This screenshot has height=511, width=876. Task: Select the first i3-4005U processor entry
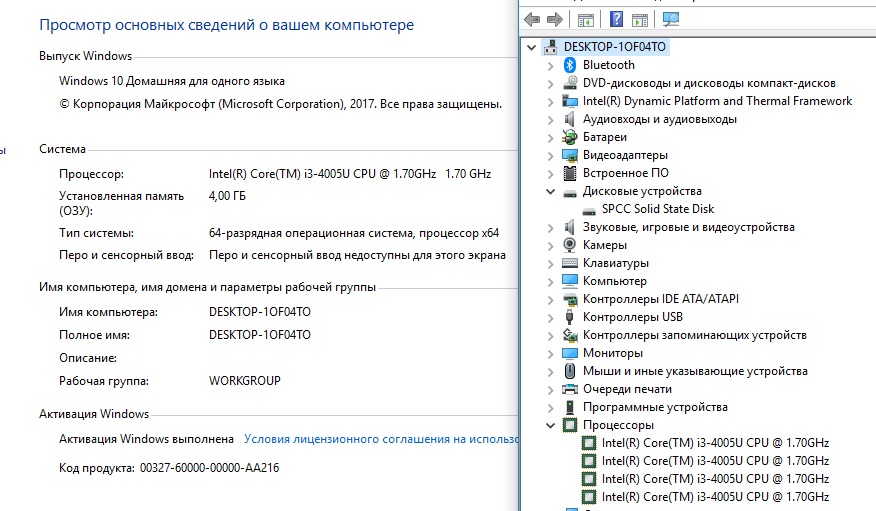[x=714, y=443]
